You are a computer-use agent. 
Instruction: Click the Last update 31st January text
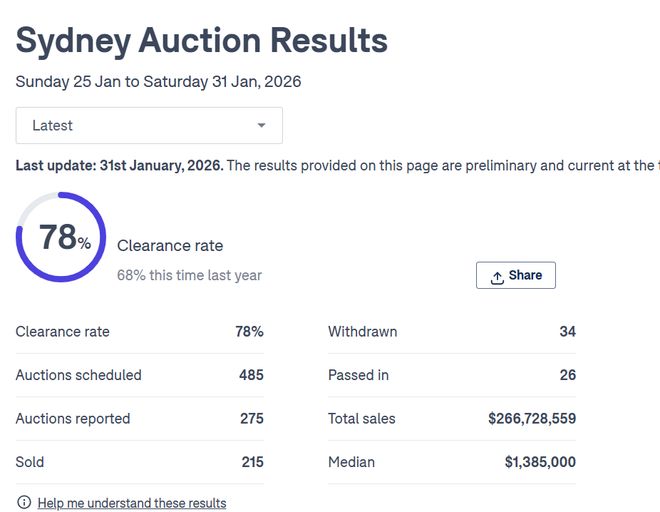click(x=120, y=165)
